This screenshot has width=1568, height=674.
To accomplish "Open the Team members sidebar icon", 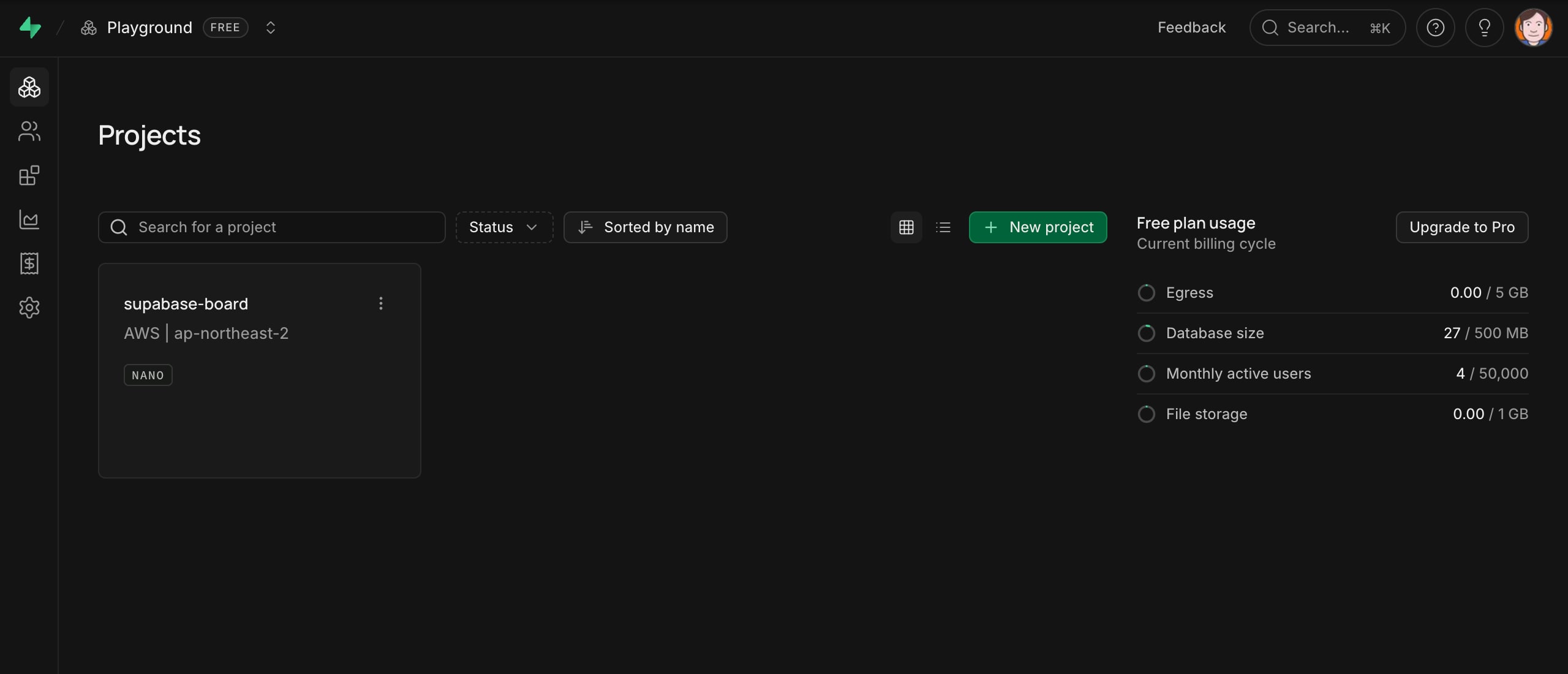I will pos(29,131).
